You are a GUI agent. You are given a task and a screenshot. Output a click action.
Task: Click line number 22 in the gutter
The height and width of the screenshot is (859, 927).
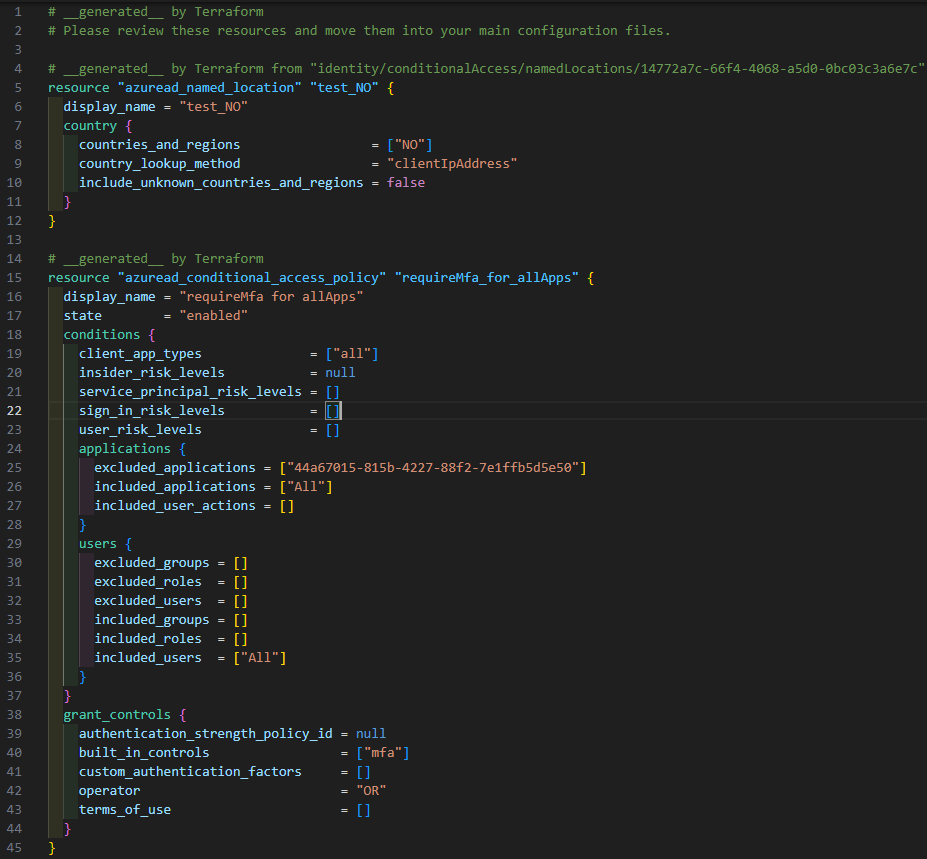18,411
